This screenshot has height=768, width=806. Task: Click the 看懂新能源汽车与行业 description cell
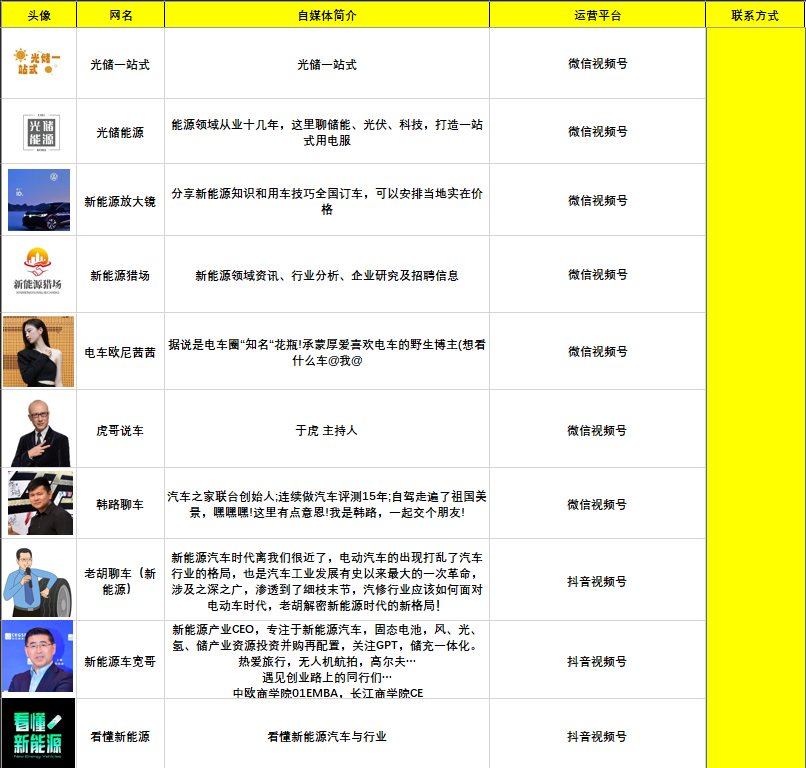pos(327,737)
